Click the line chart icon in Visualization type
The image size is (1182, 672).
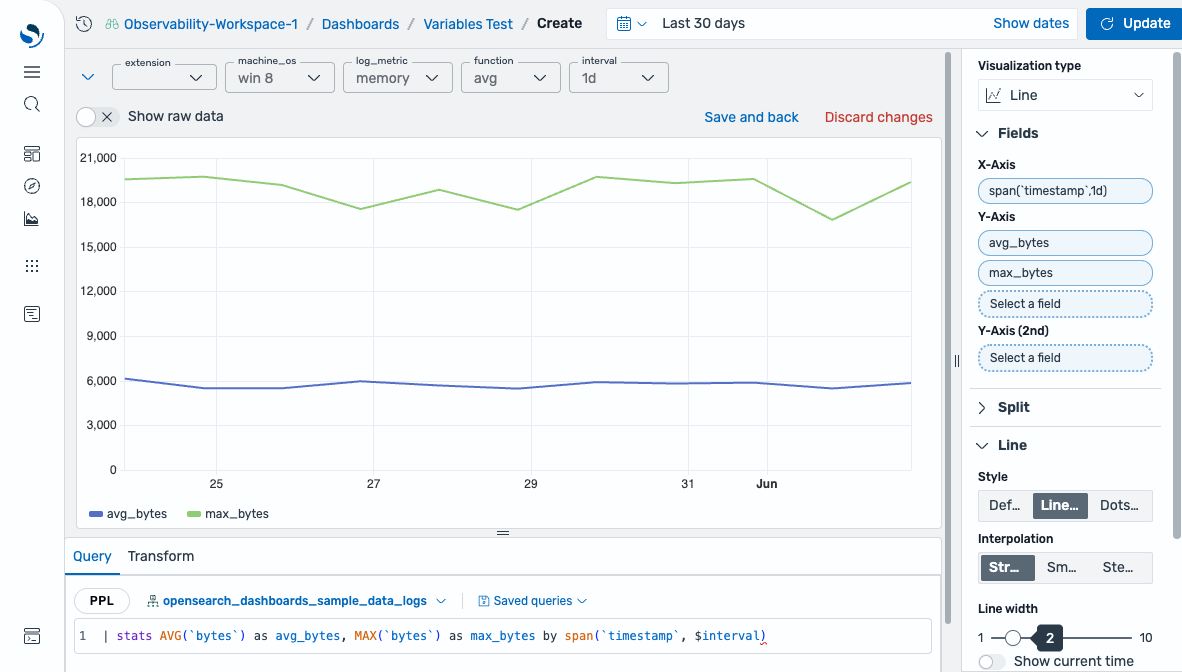click(994, 95)
